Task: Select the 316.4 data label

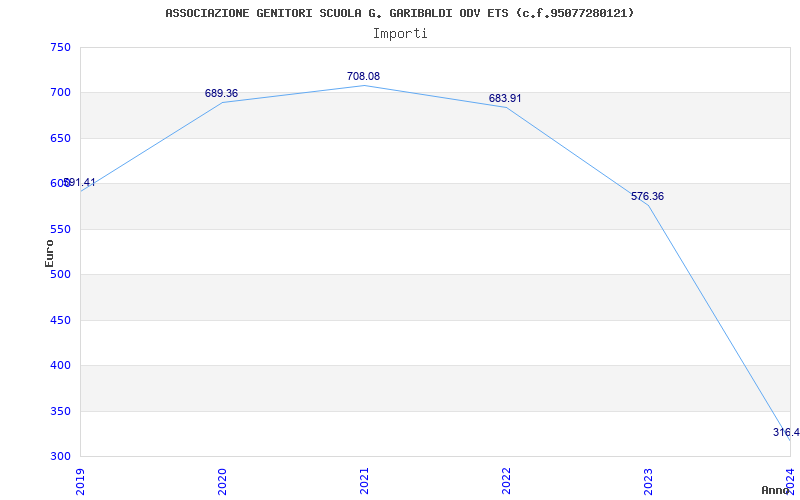Action: (x=786, y=433)
